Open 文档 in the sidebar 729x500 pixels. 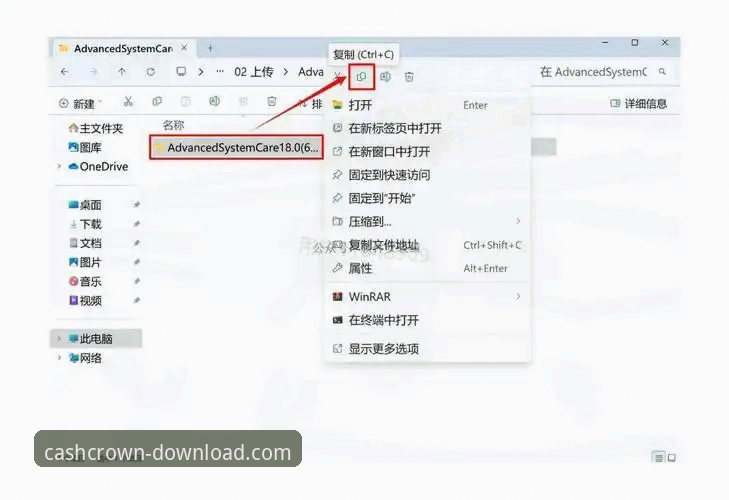click(x=85, y=243)
